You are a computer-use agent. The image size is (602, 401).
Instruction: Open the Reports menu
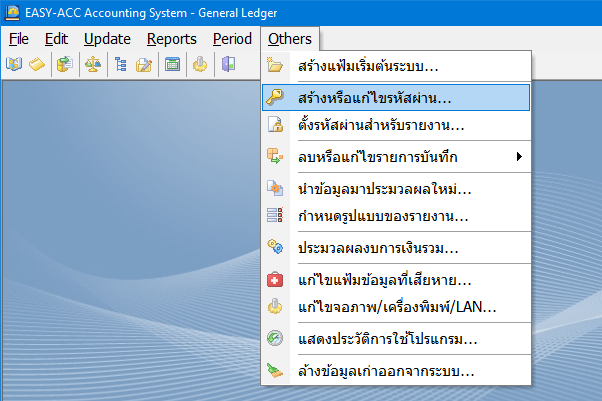coord(171,39)
